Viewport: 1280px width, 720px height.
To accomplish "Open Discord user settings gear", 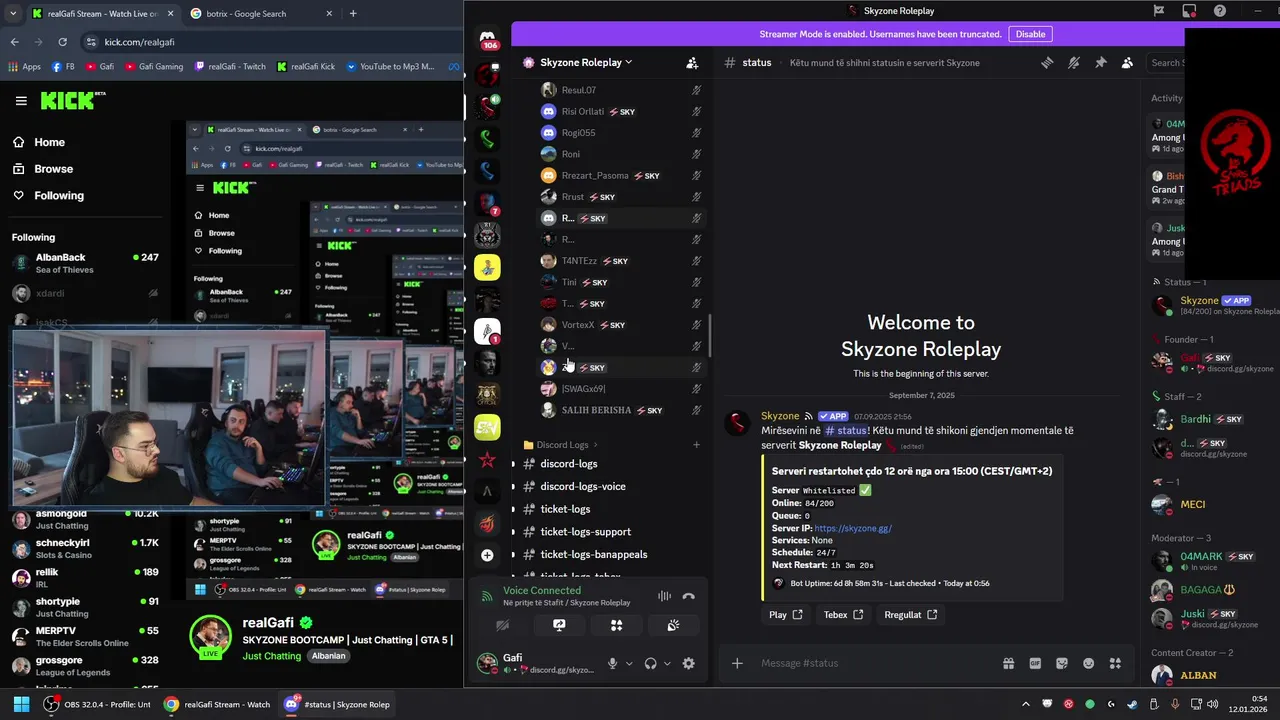I will pos(688,663).
